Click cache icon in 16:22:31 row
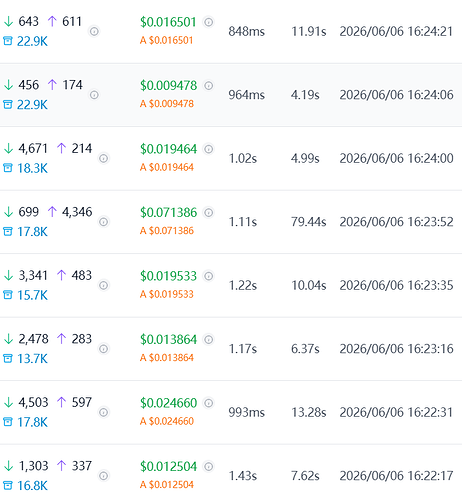 [x=8, y=422]
